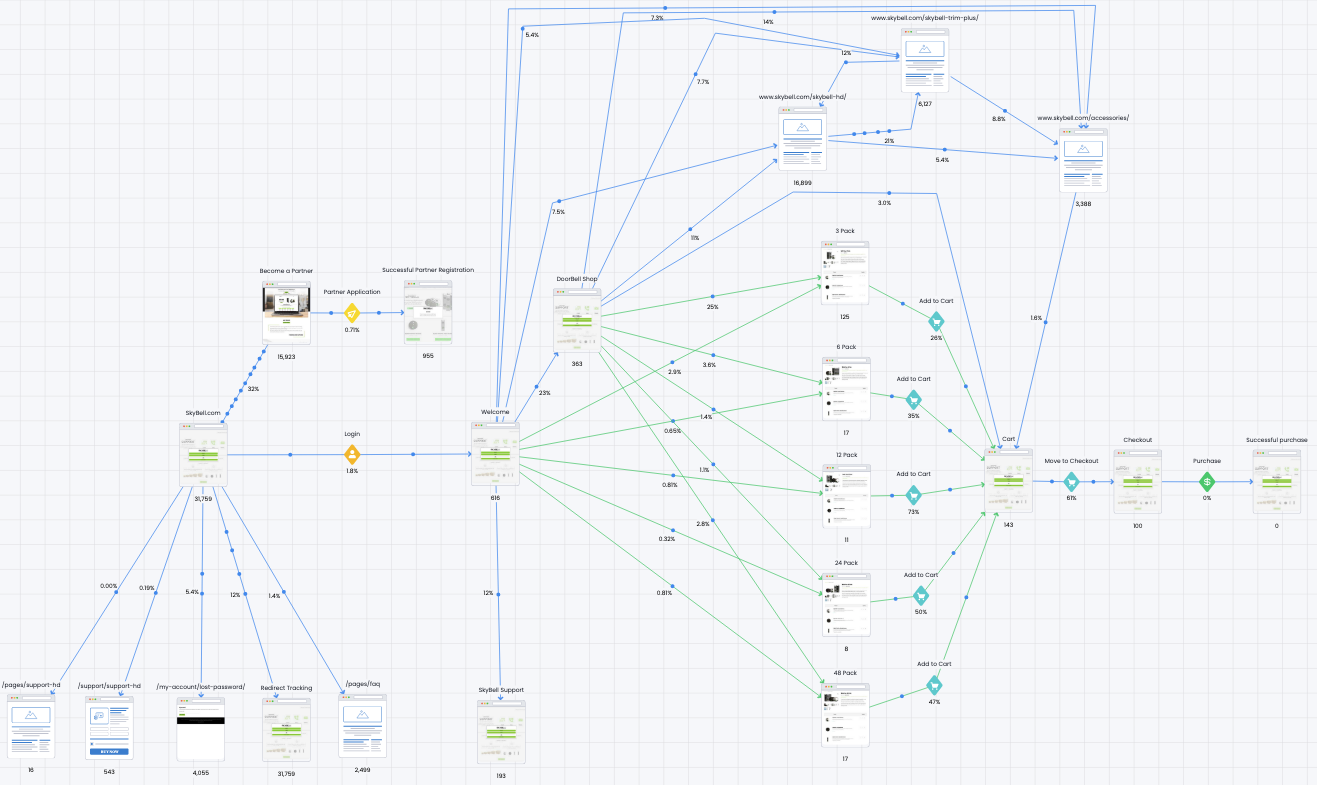The width and height of the screenshot is (1317, 785).
Task: Select the 6 Pack product page thumbnail
Action: 846,391
